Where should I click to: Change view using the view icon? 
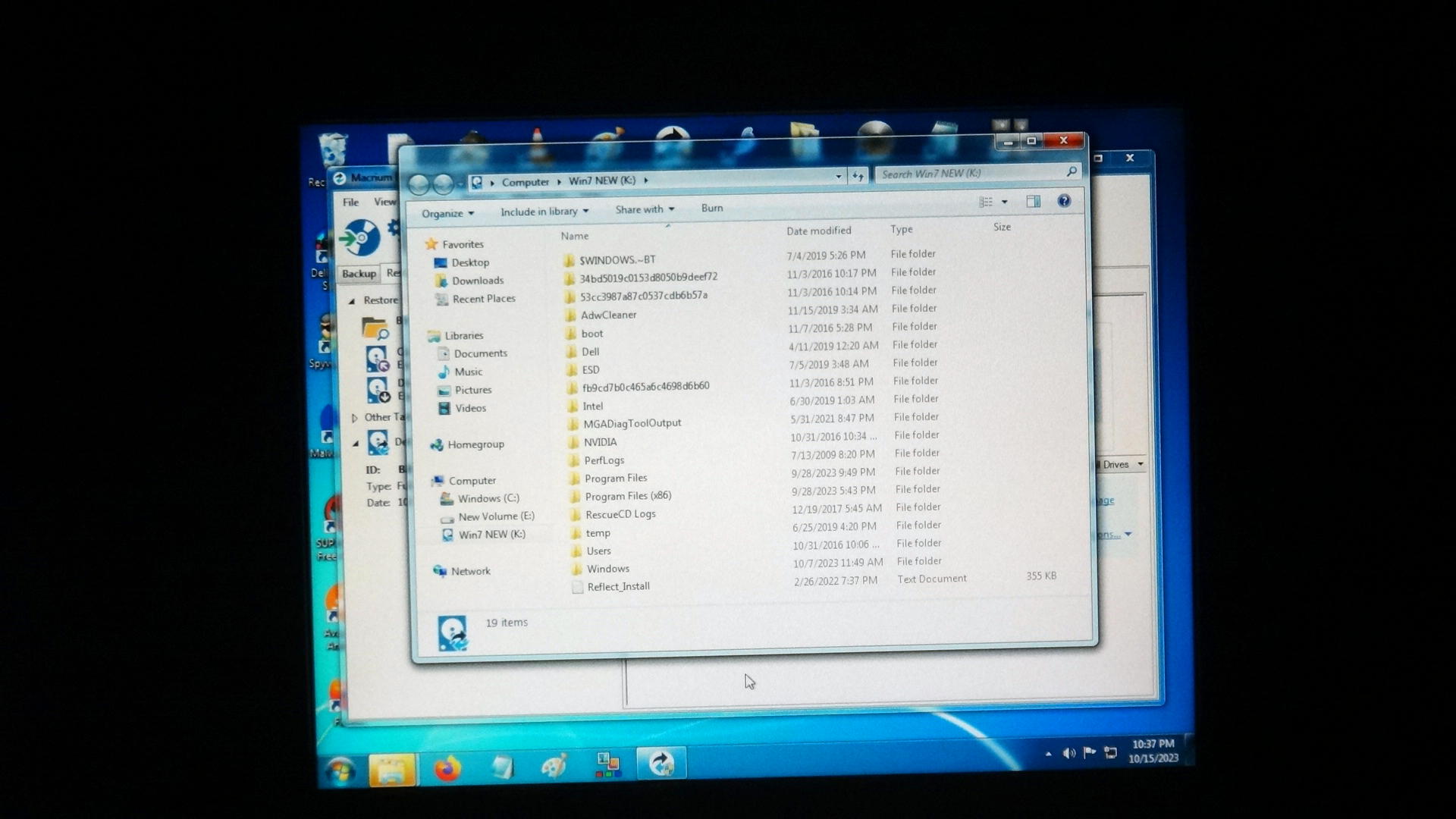pos(986,202)
